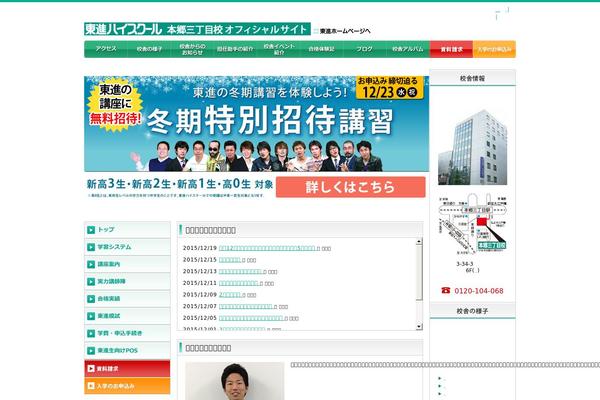Viewport: 600px width, 400px height.
Task: Click the 東進ハイスクール site logo header
Action: click(x=197, y=29)
